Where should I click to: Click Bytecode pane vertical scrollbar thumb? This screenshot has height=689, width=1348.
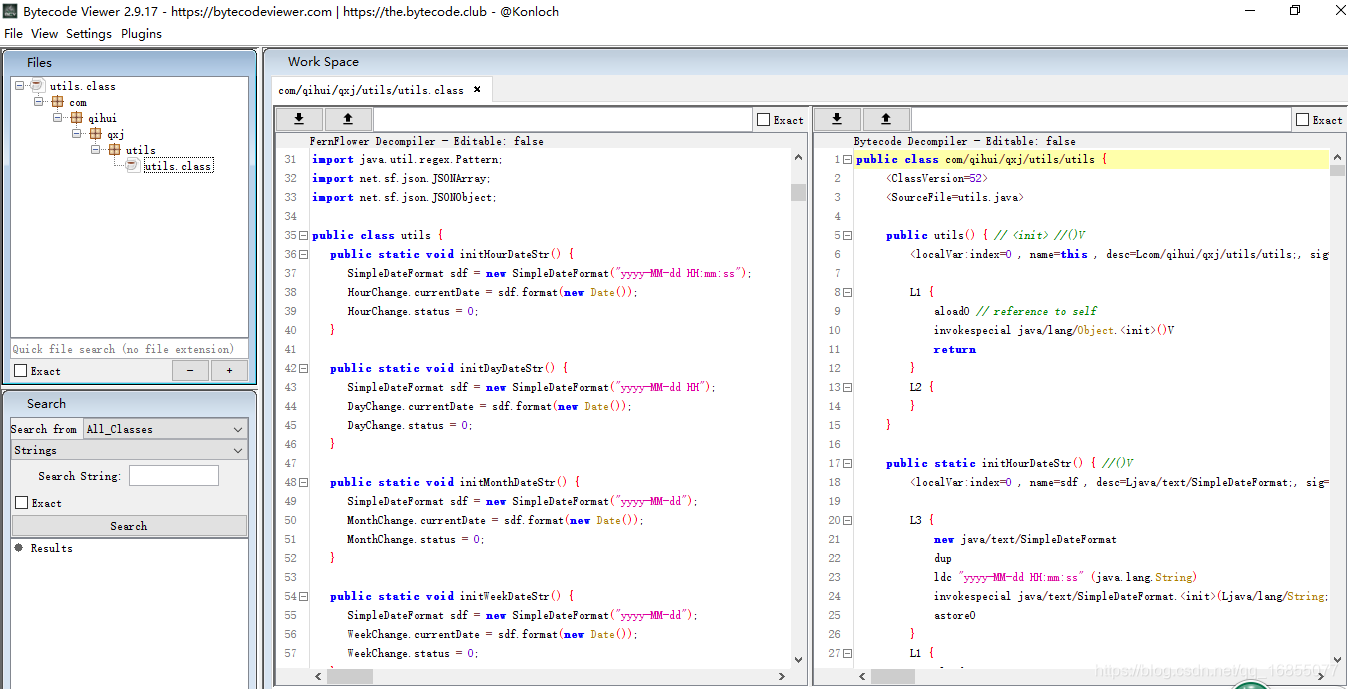tap(1337, 170)
